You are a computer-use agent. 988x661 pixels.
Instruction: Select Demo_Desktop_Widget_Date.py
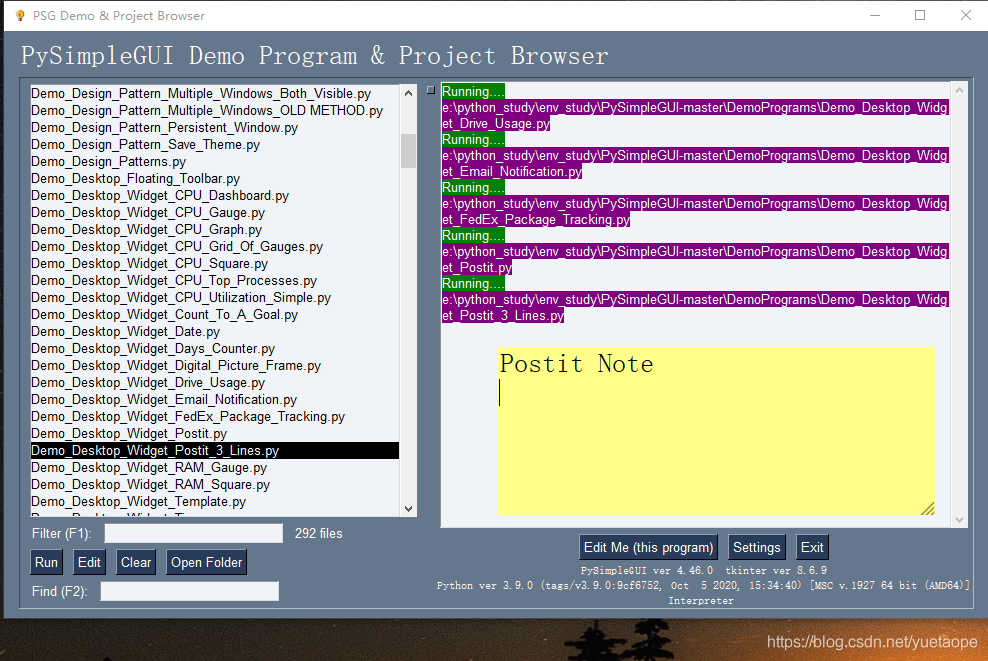click(215, 331)
